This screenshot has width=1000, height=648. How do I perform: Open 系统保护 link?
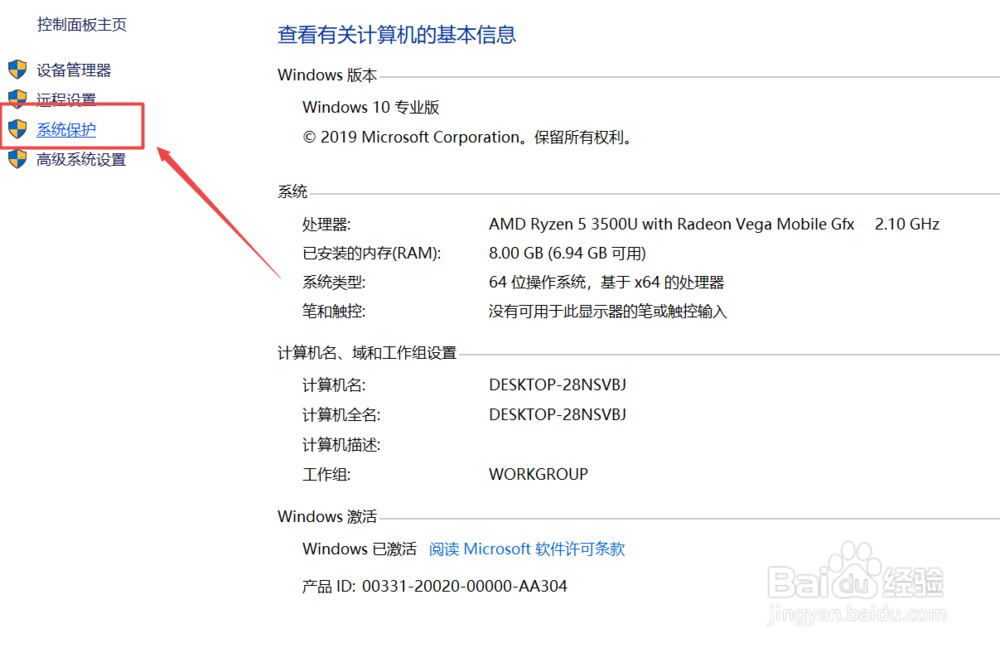click(66, 129)
